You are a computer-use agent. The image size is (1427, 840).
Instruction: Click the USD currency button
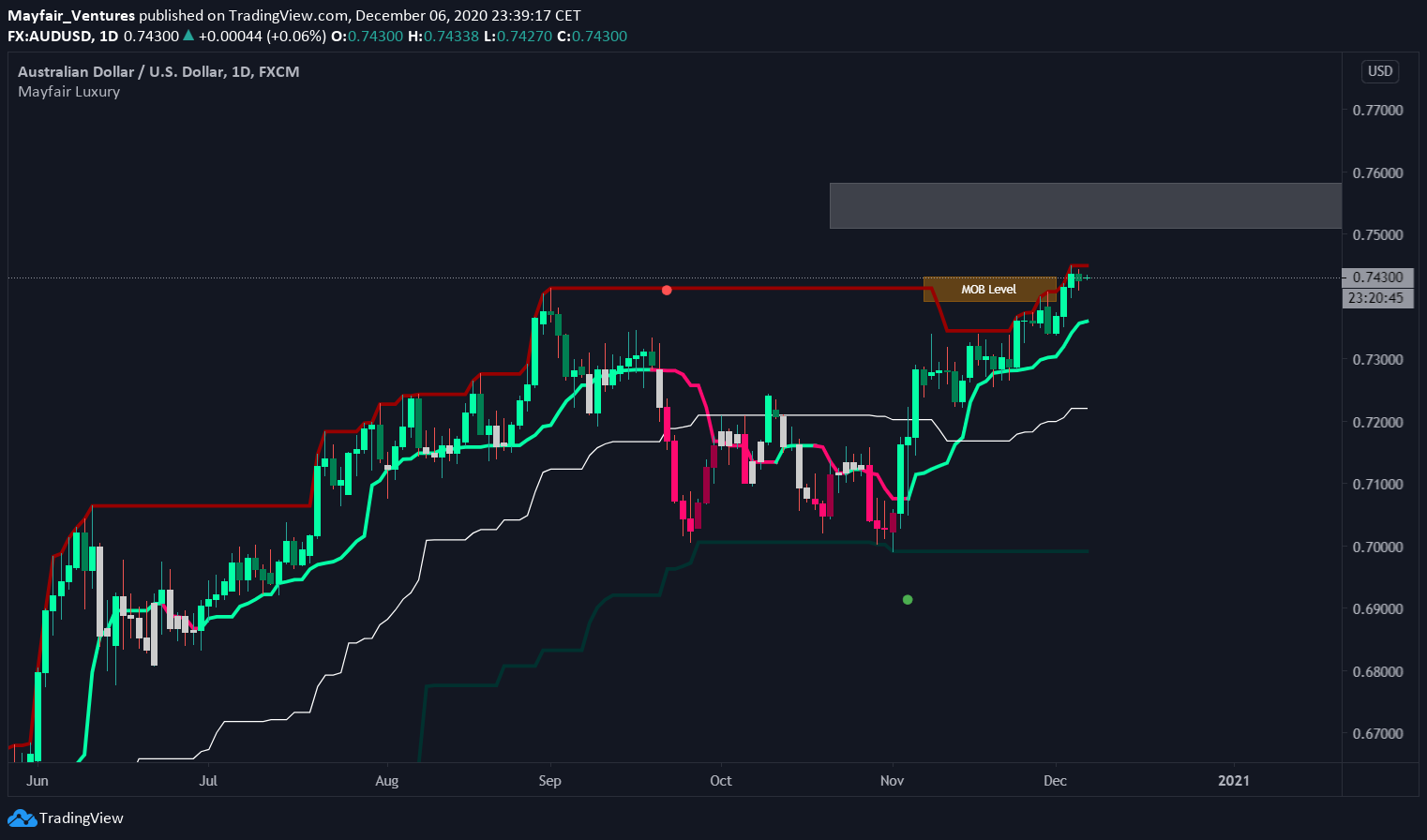pos(1380,71)
